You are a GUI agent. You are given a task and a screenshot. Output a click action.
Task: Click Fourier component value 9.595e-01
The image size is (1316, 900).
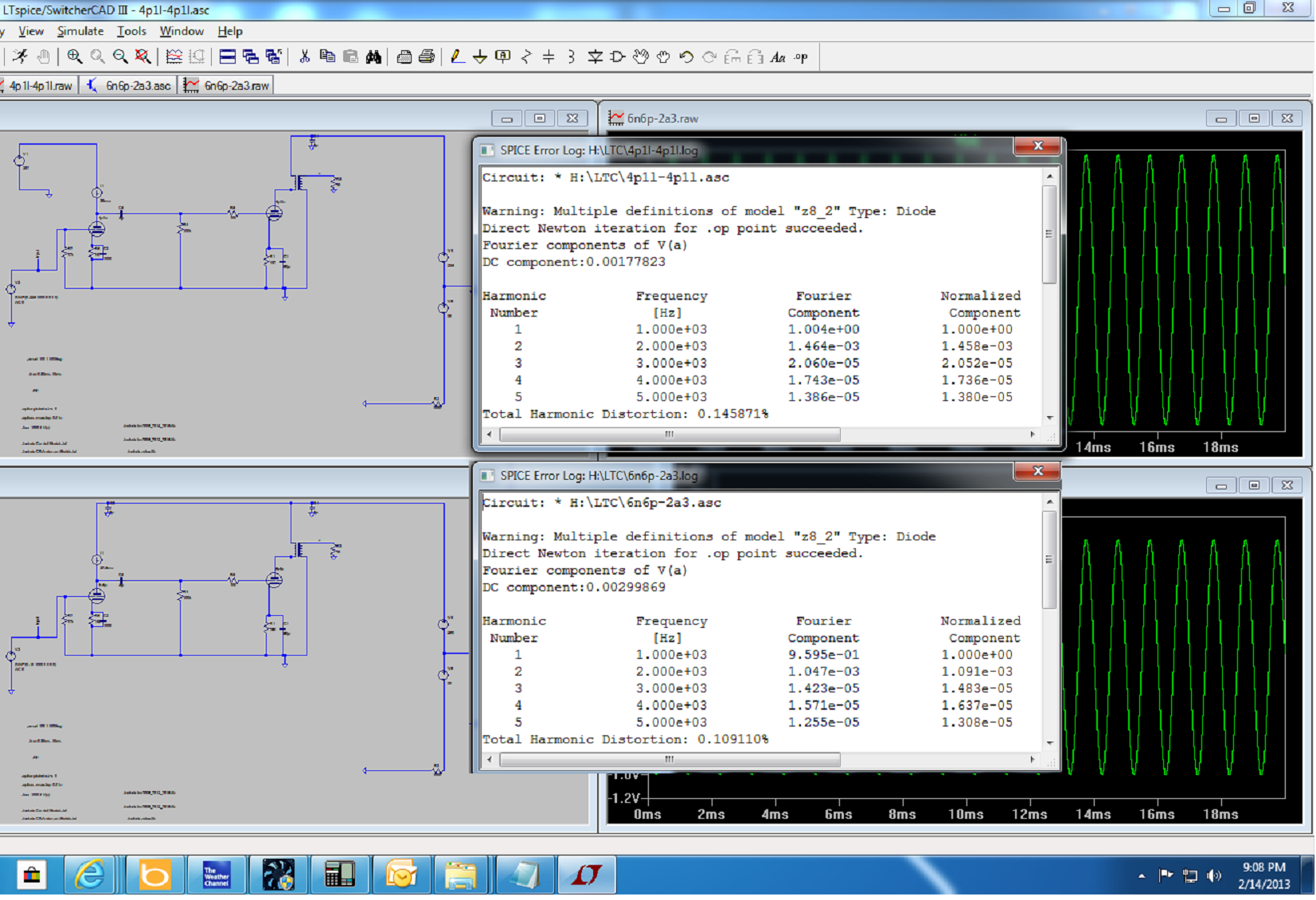coord(823,655)
